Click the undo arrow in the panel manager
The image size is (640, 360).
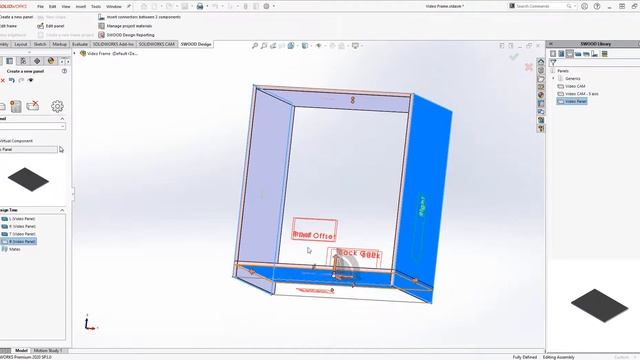[x=12, y=80]
